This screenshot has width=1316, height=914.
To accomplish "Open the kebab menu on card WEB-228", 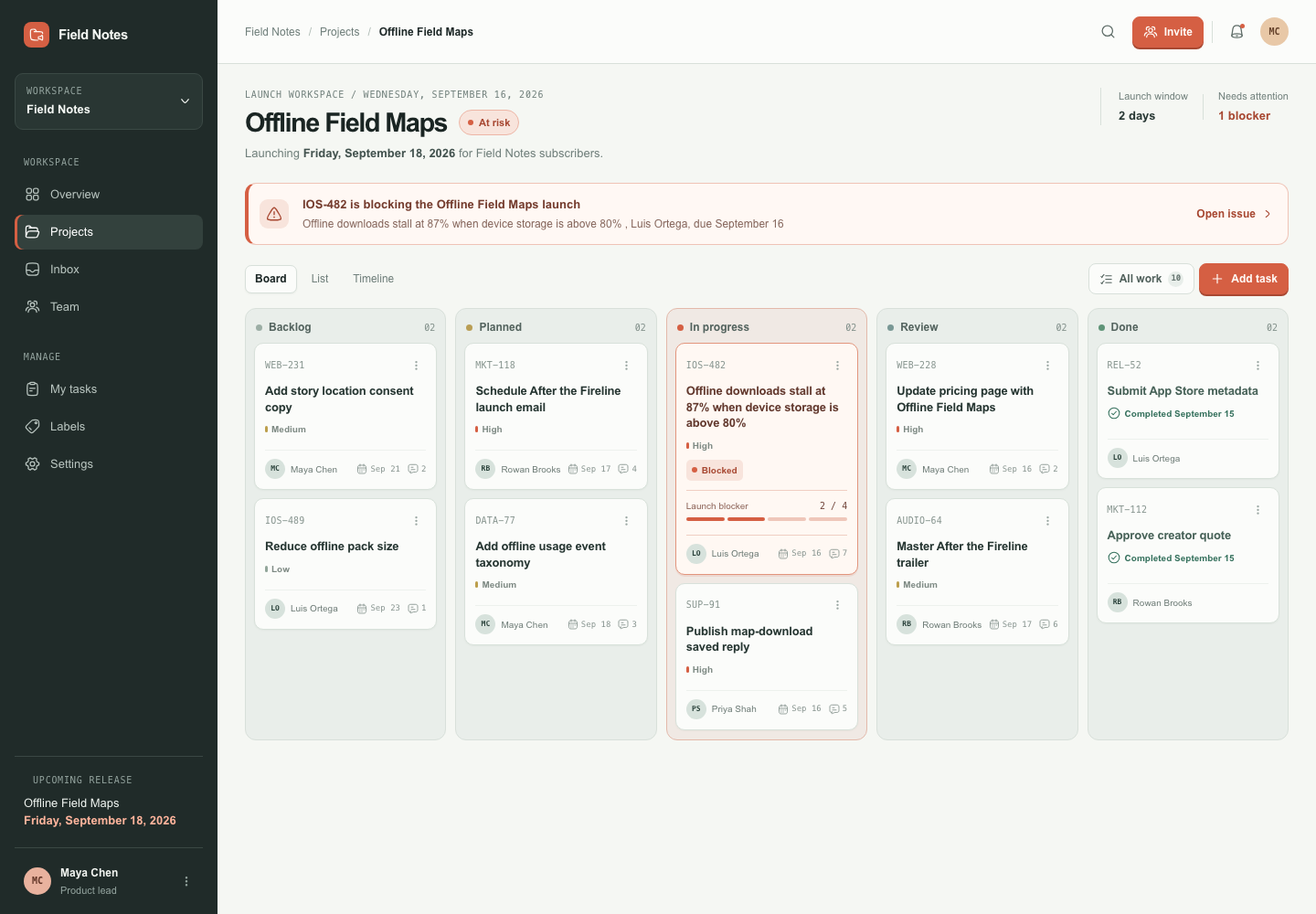I will [x=1047, y=366].
